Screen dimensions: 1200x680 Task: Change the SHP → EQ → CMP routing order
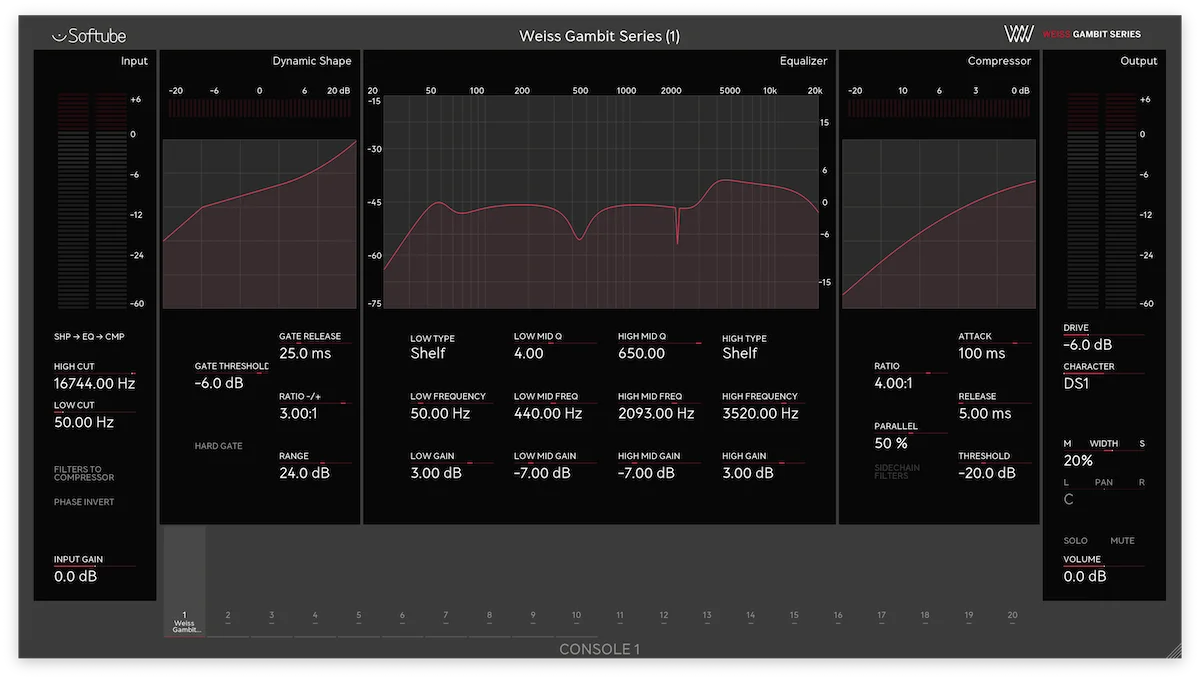(87, 337)
